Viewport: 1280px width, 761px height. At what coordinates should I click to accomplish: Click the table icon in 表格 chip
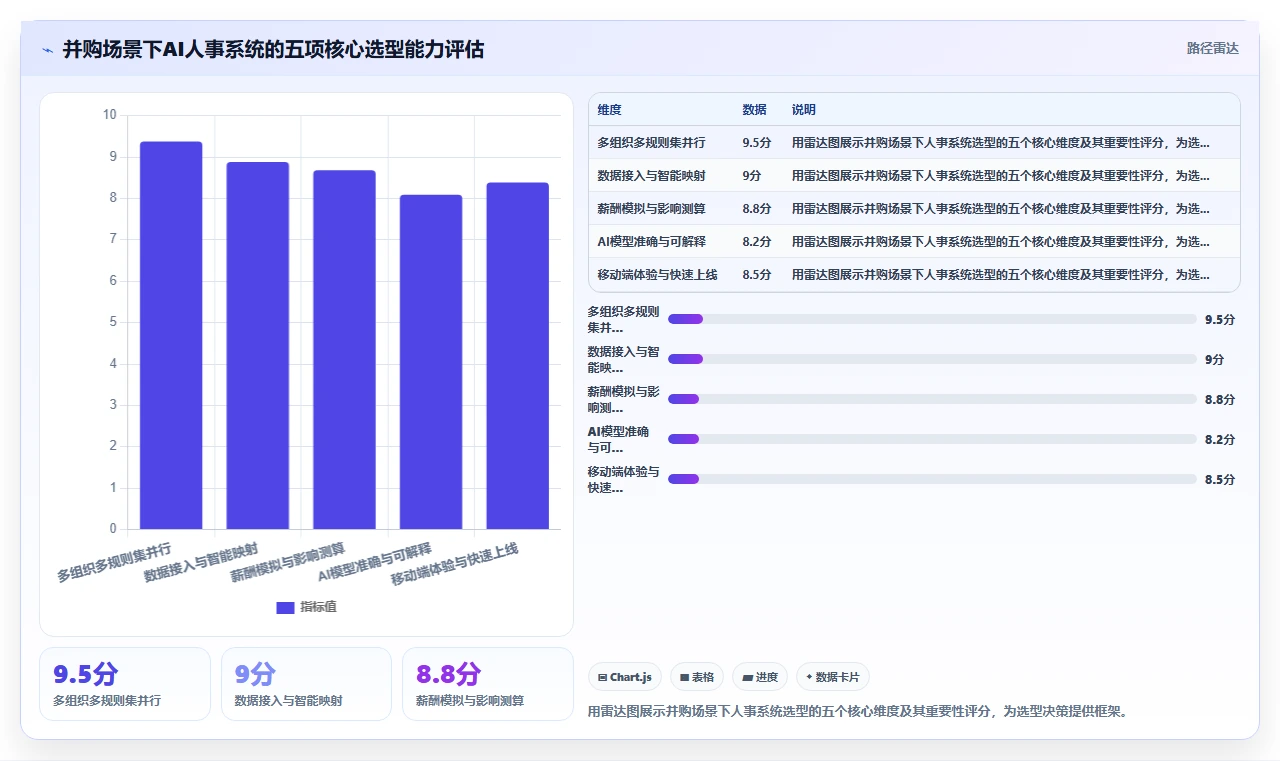pos(684,678)
